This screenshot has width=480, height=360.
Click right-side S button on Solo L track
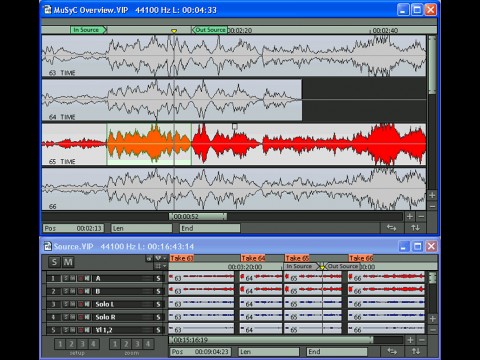(x=159, y=304)
